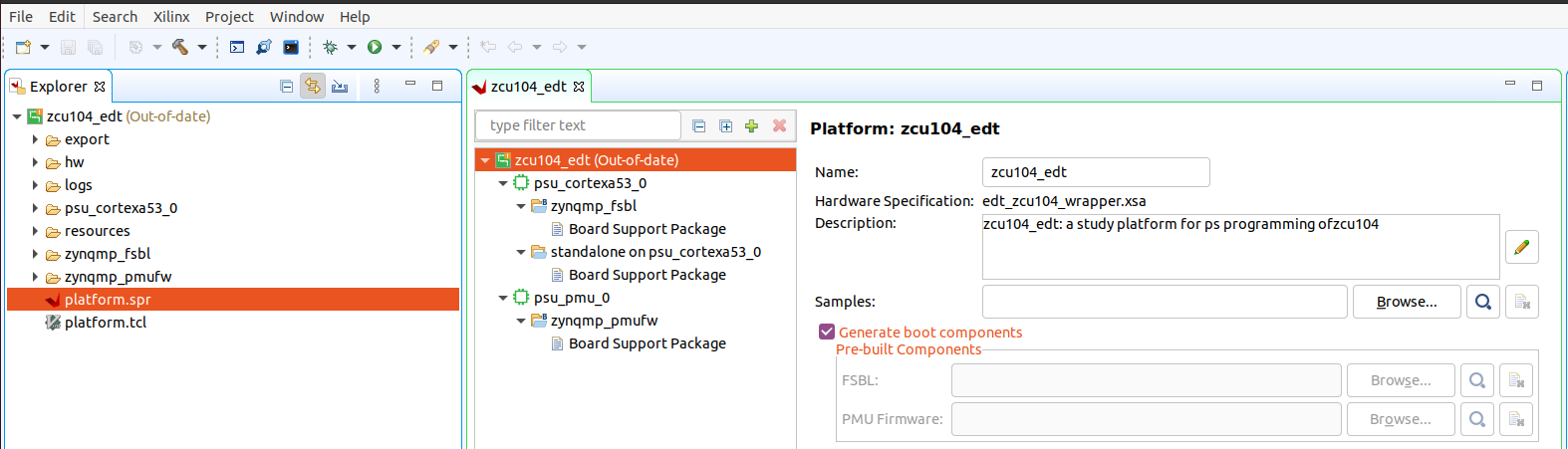The image size is (1568, 449).
Task: Open the Xilinx menu
Action: pyautogui.click(x=171, y=17)
